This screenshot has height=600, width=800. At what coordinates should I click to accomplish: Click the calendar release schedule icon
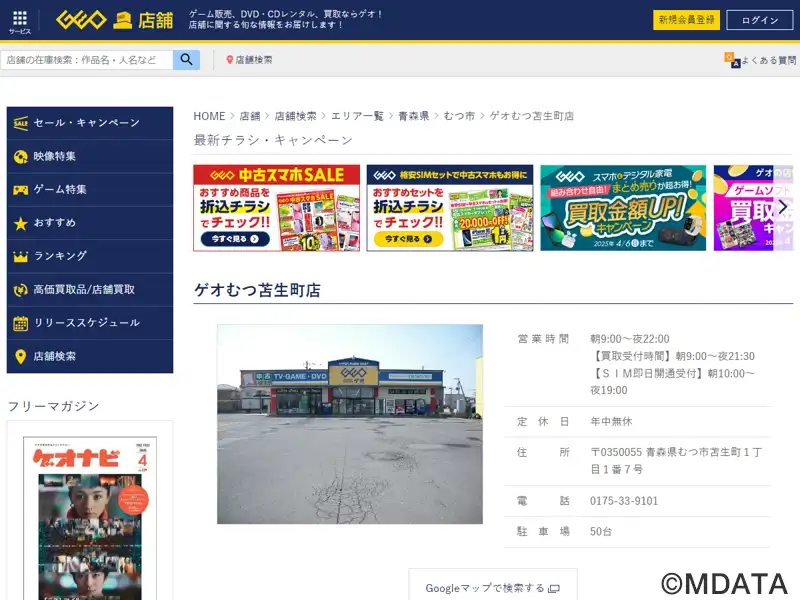point(20,323)
